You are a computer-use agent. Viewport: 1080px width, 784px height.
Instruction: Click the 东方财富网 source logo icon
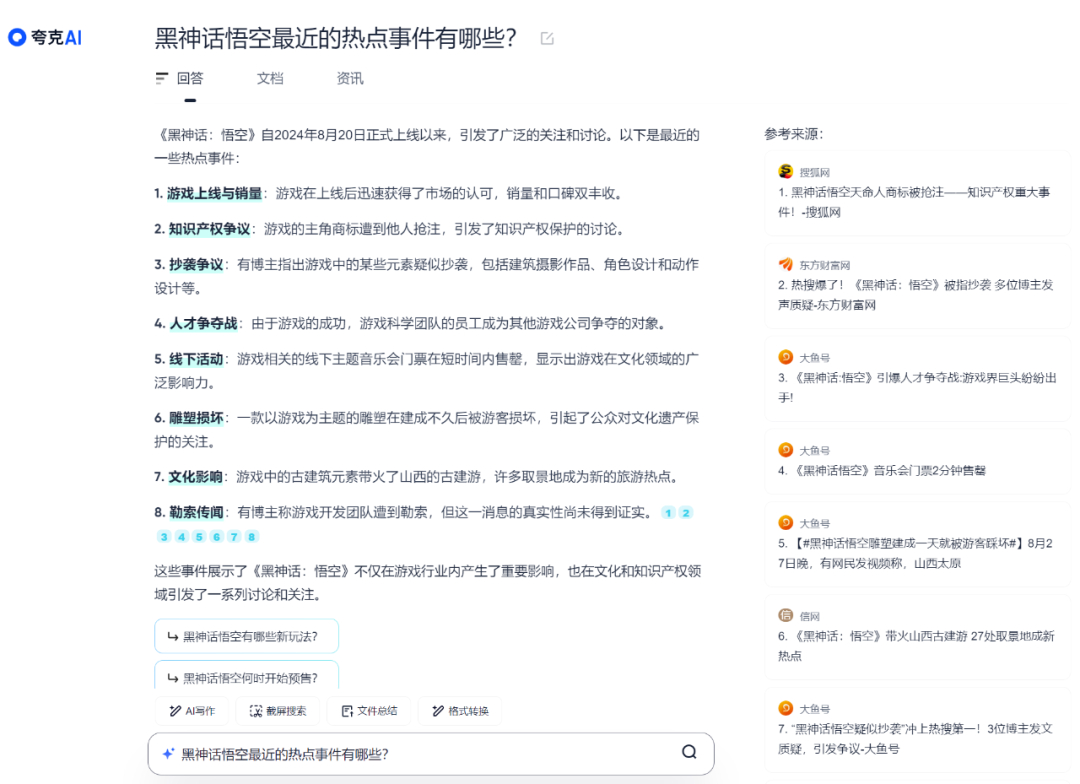point(785,264)
